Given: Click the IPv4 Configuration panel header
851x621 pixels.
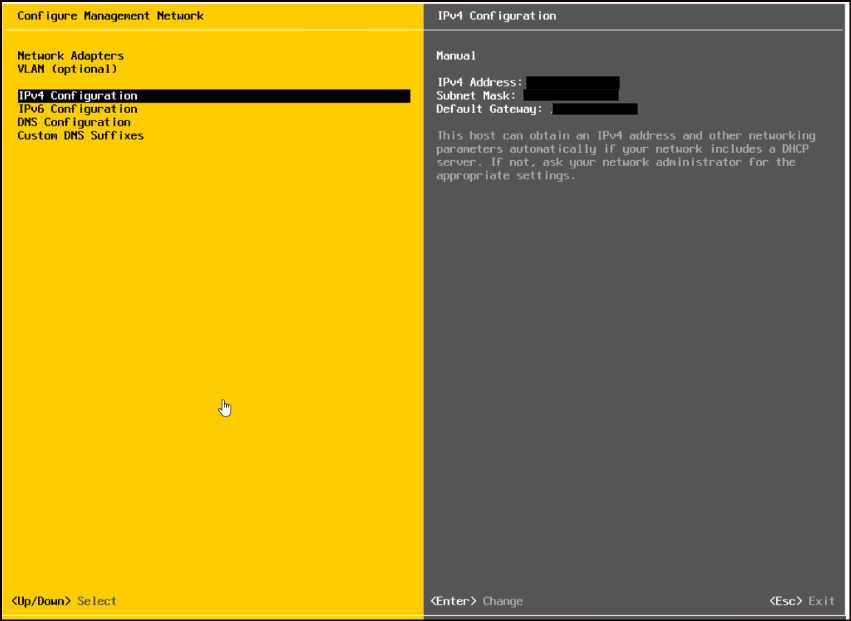Looking at the screenshot, I should [x=496, y=15].
